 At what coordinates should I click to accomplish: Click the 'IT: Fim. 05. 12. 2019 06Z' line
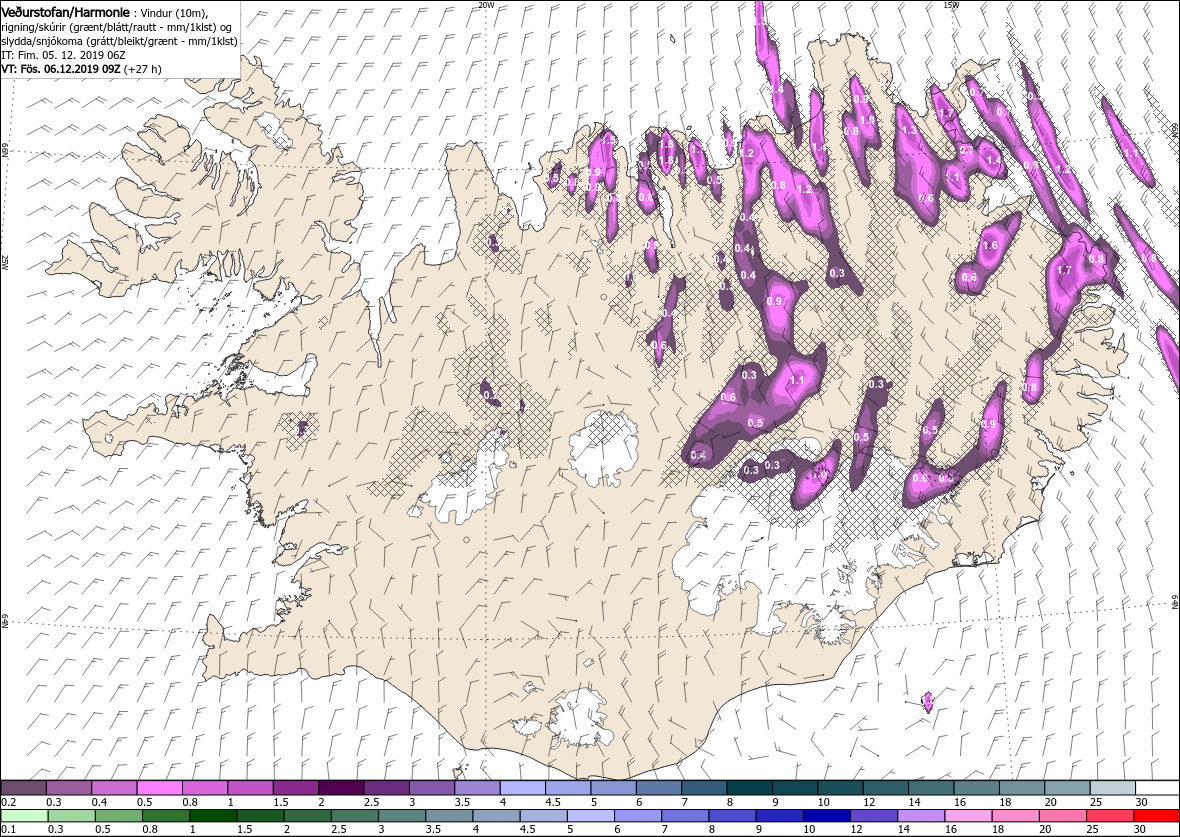[64, 55]
